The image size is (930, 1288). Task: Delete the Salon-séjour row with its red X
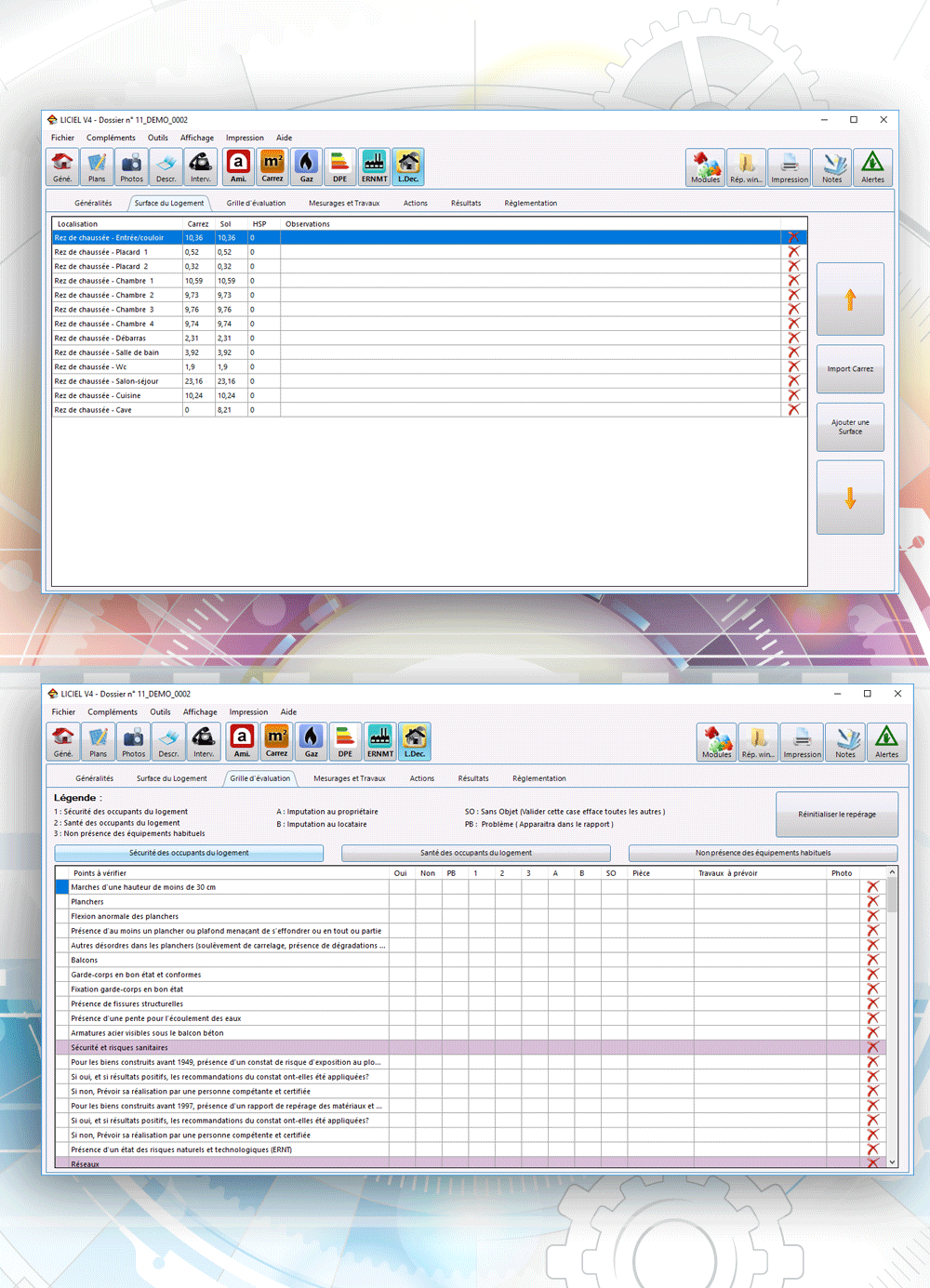tap(793, 381)
